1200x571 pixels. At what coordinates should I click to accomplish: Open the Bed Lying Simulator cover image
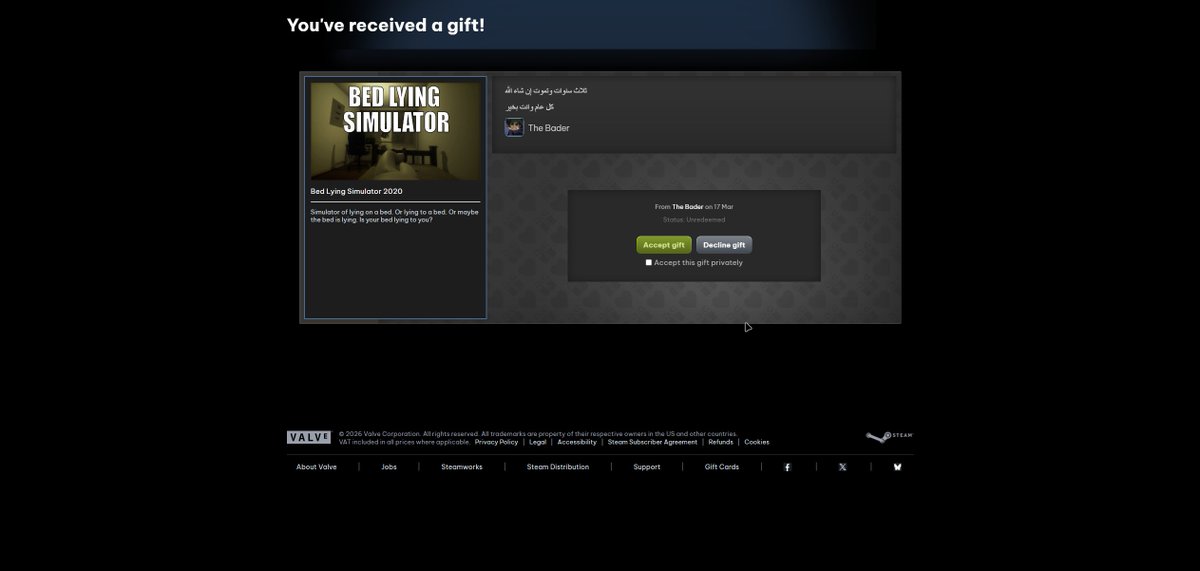396,131
